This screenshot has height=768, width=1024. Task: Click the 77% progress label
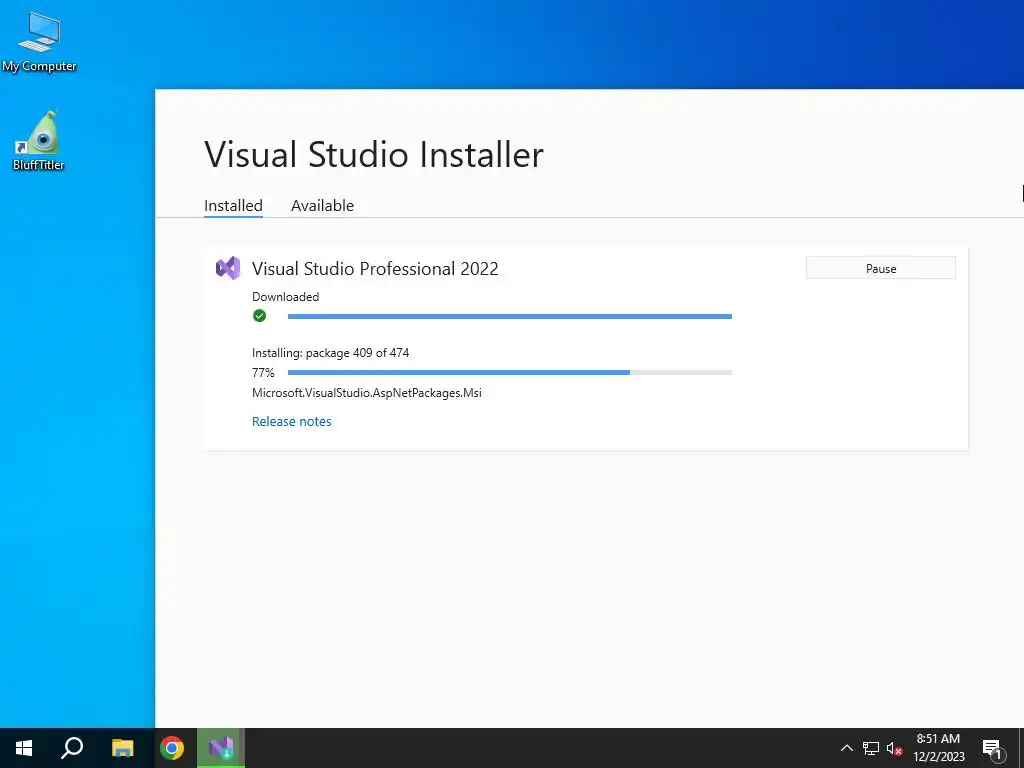[263, 372]
